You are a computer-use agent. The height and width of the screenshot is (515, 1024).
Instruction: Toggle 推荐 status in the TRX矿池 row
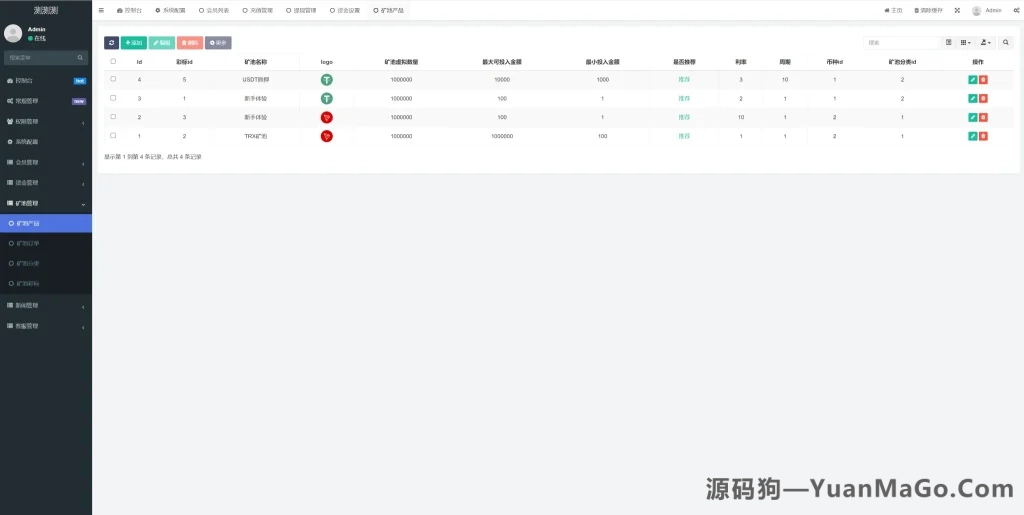684,136
